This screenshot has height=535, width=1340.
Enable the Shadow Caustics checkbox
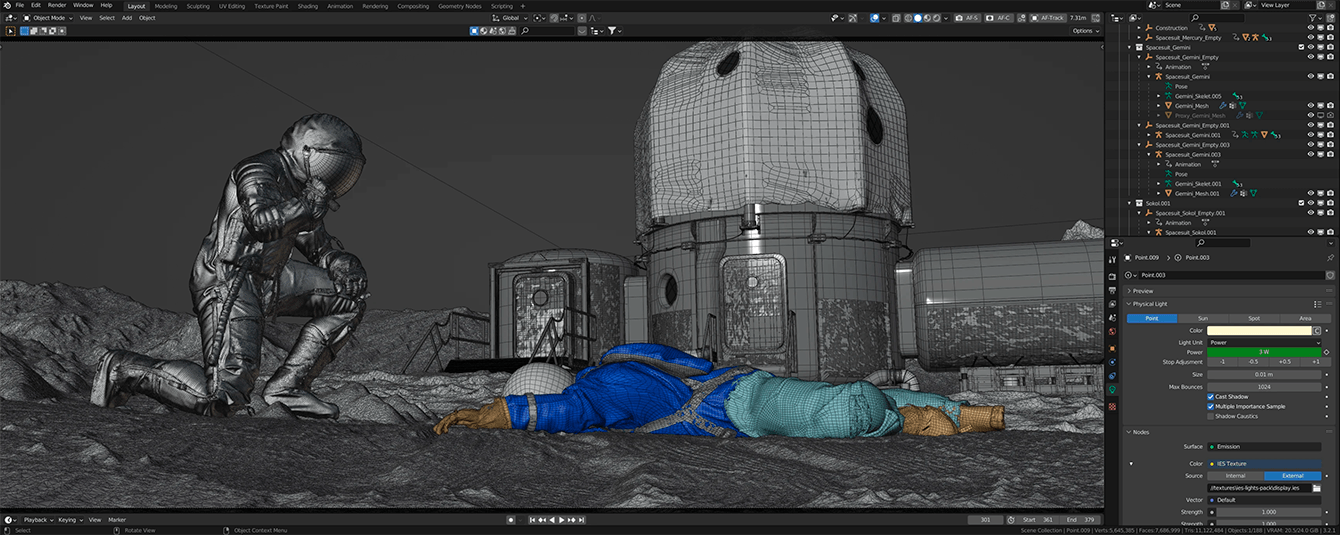(1211, 416)
